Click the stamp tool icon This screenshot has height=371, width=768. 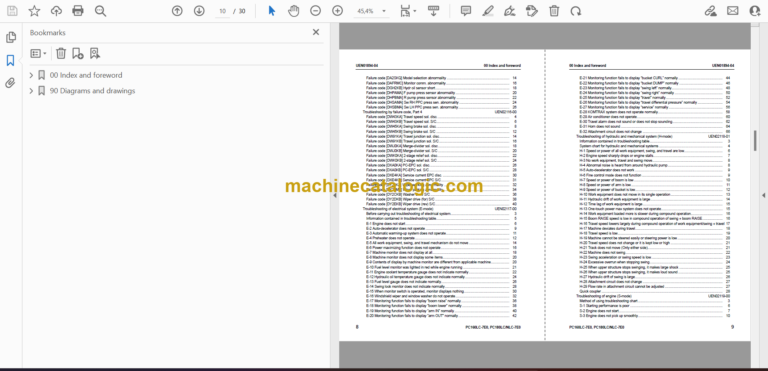(x=532, y=11)
